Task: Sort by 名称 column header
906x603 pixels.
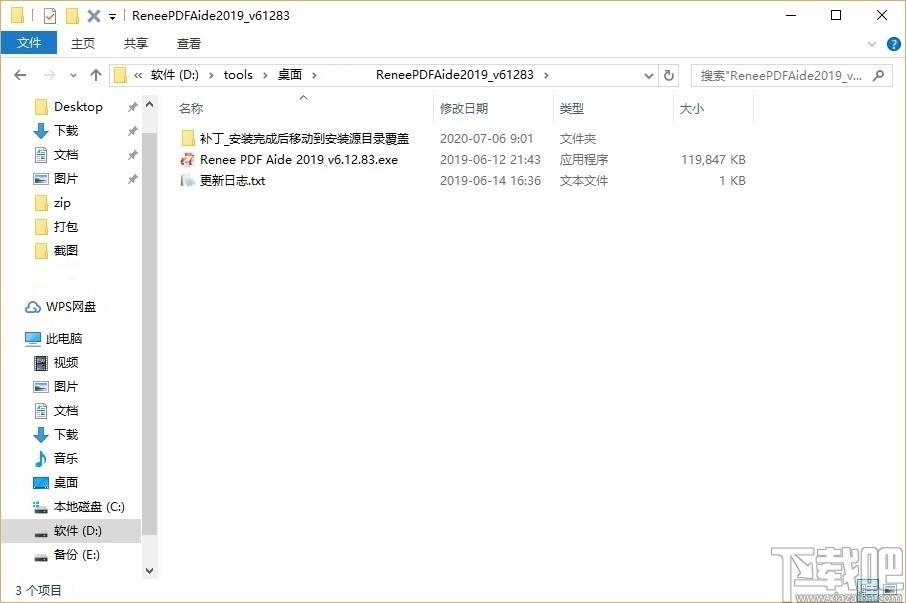Action: 191,109
